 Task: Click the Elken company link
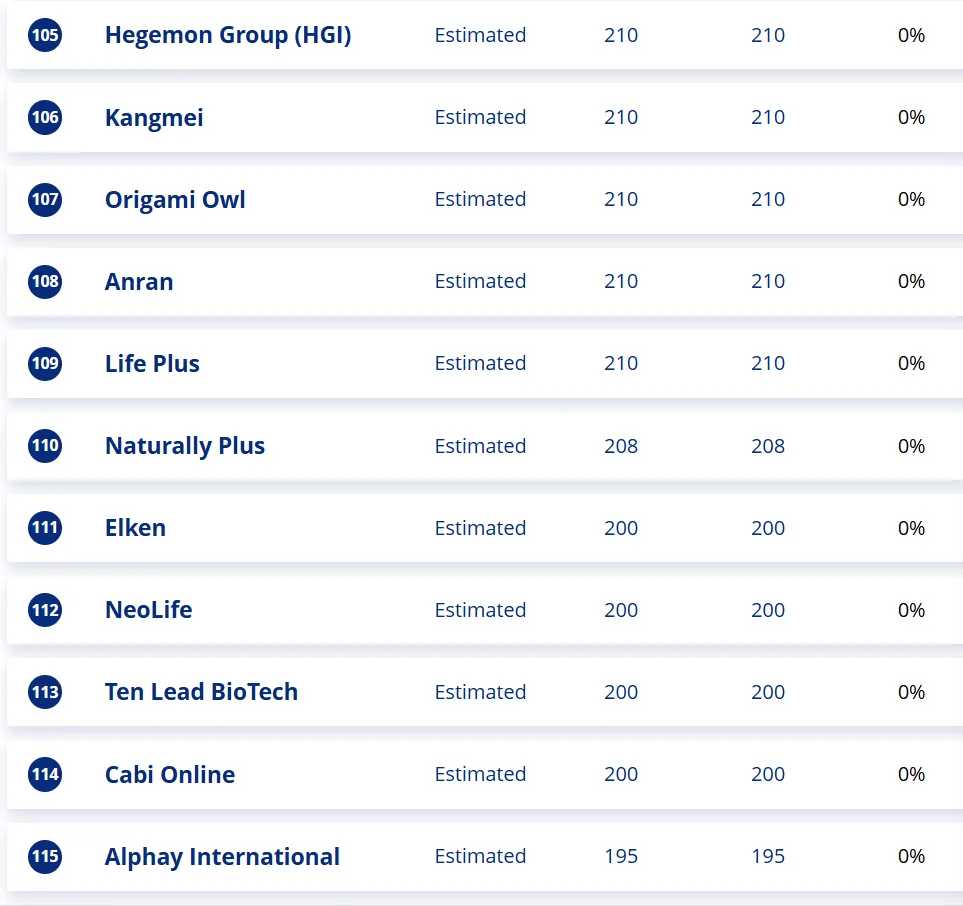tap(135, 528)
